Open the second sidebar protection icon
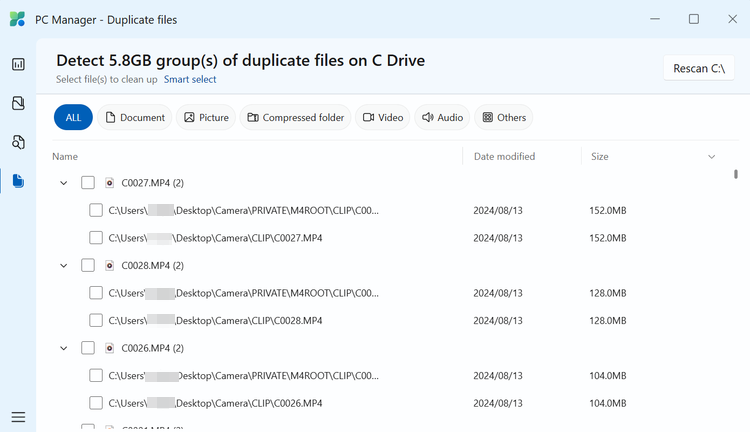The image size is (750, 432). (18, 103)
